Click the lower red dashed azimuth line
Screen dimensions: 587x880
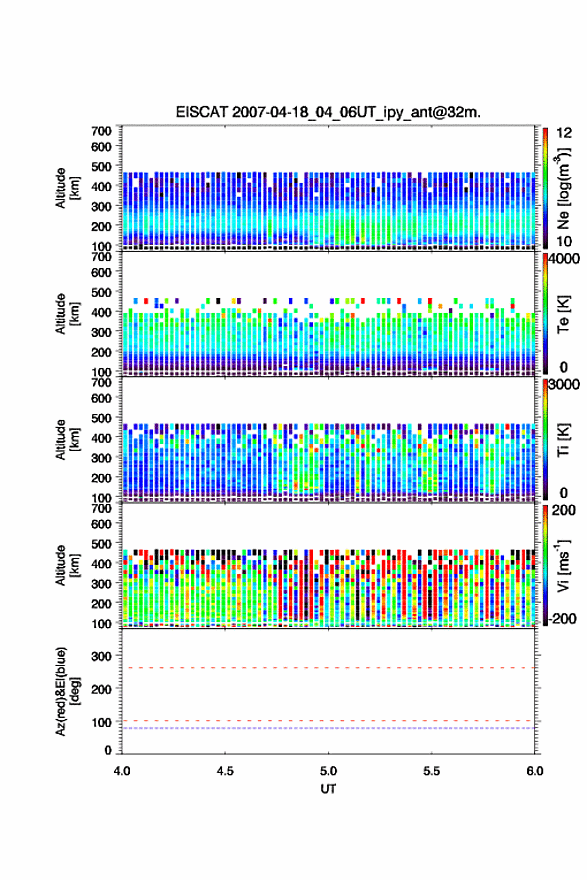pyautogui.click(x=328, y=721)
